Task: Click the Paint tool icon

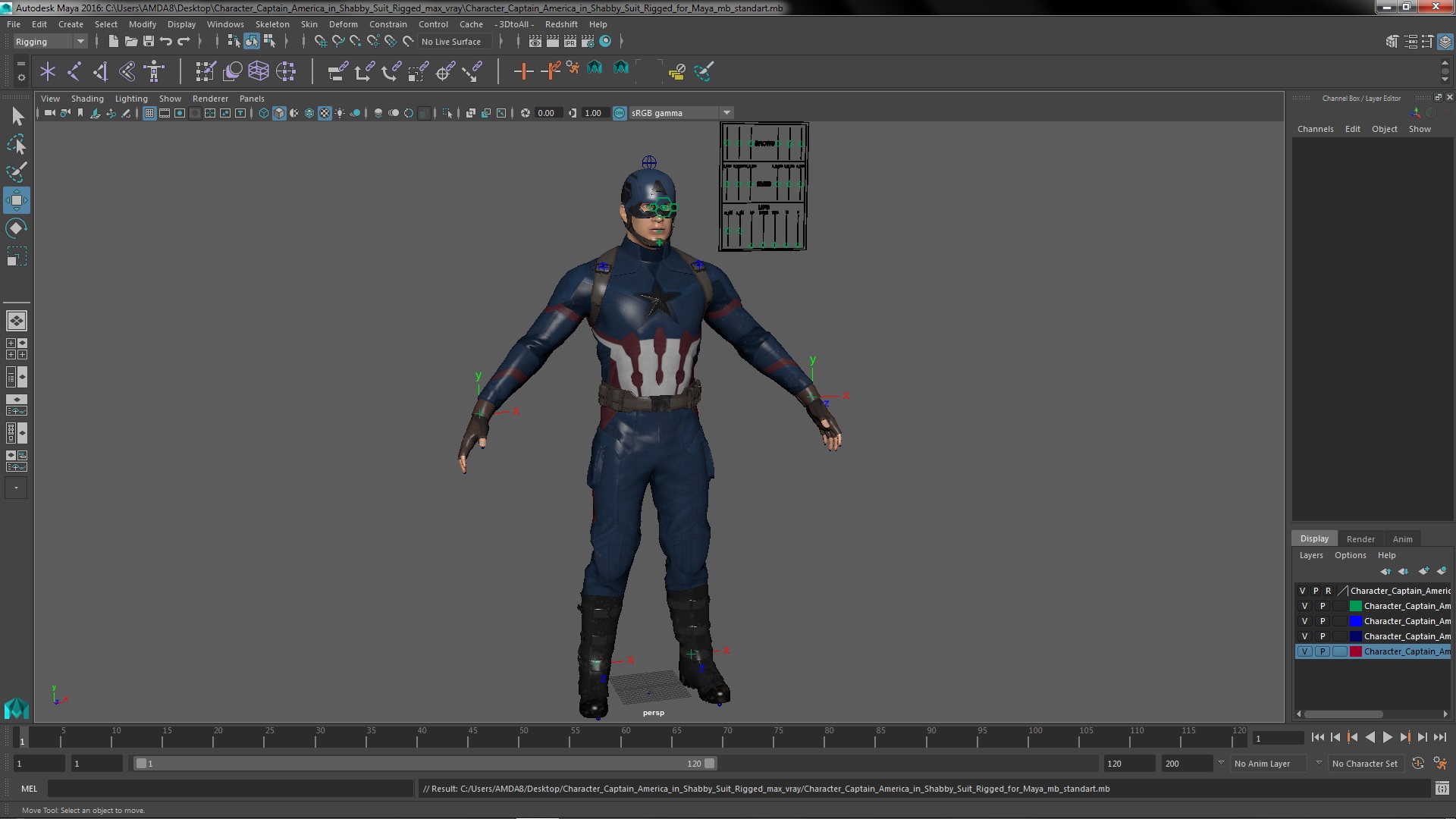Action: 16,171
